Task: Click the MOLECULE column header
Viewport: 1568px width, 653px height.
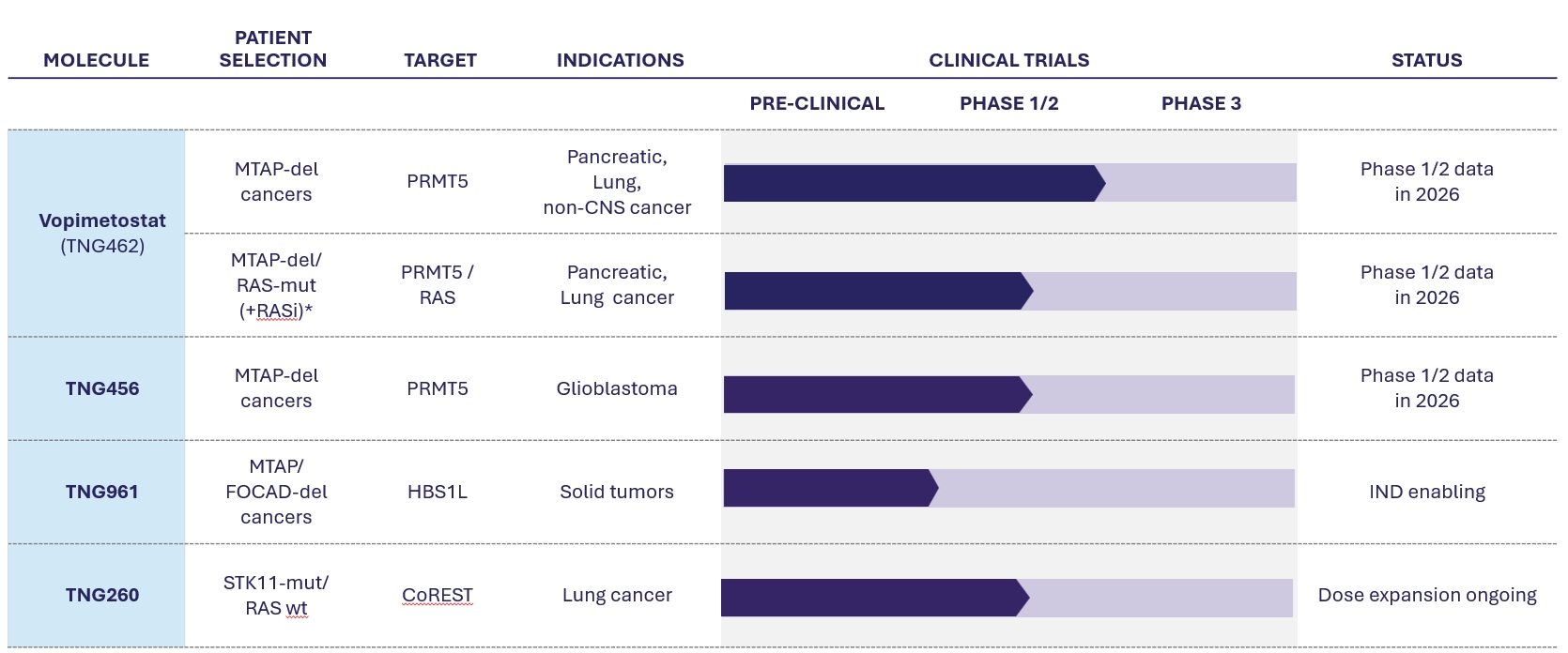Action: [96, 60]
